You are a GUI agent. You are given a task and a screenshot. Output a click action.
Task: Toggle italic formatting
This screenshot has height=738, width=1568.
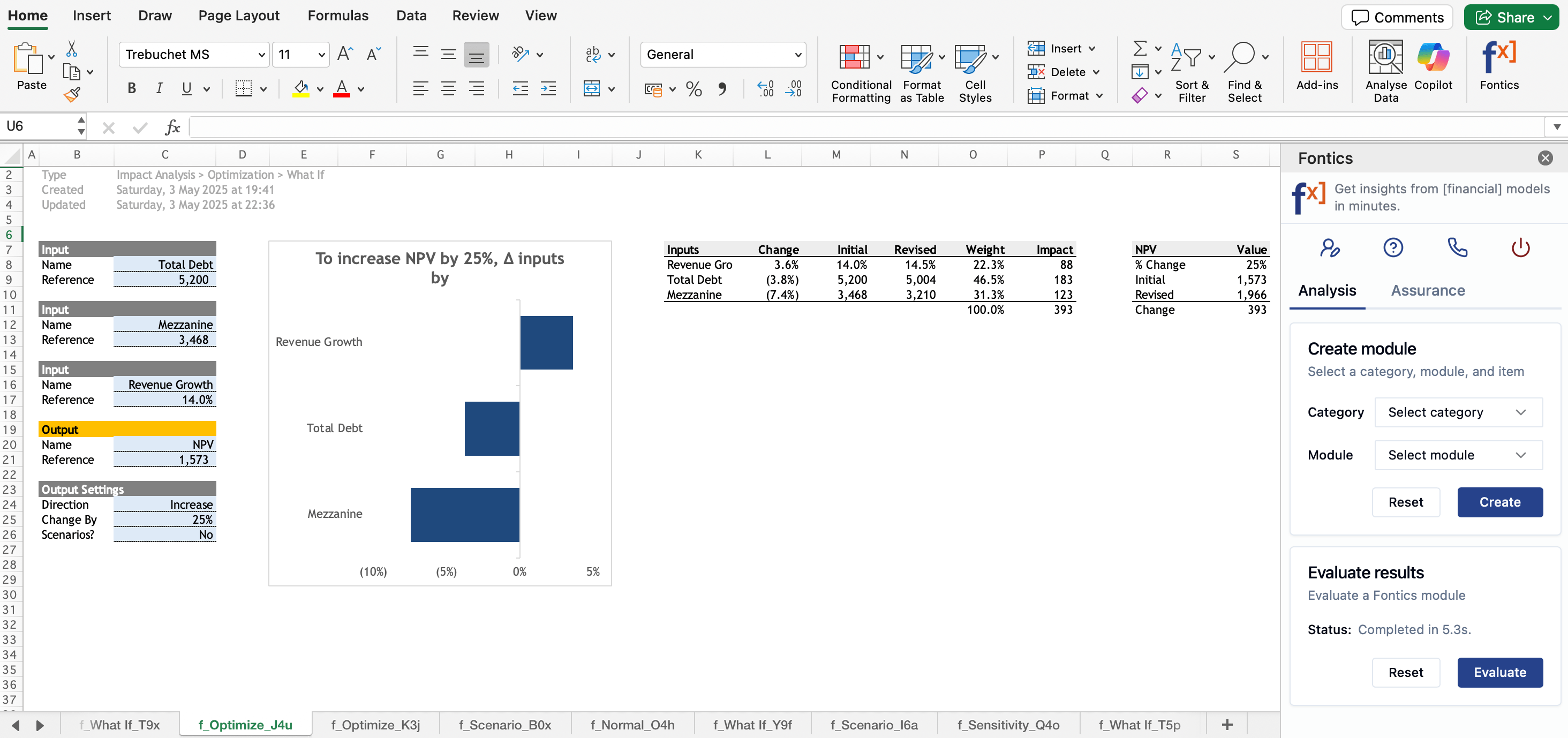pyautogui.click(x=159, y=89)
